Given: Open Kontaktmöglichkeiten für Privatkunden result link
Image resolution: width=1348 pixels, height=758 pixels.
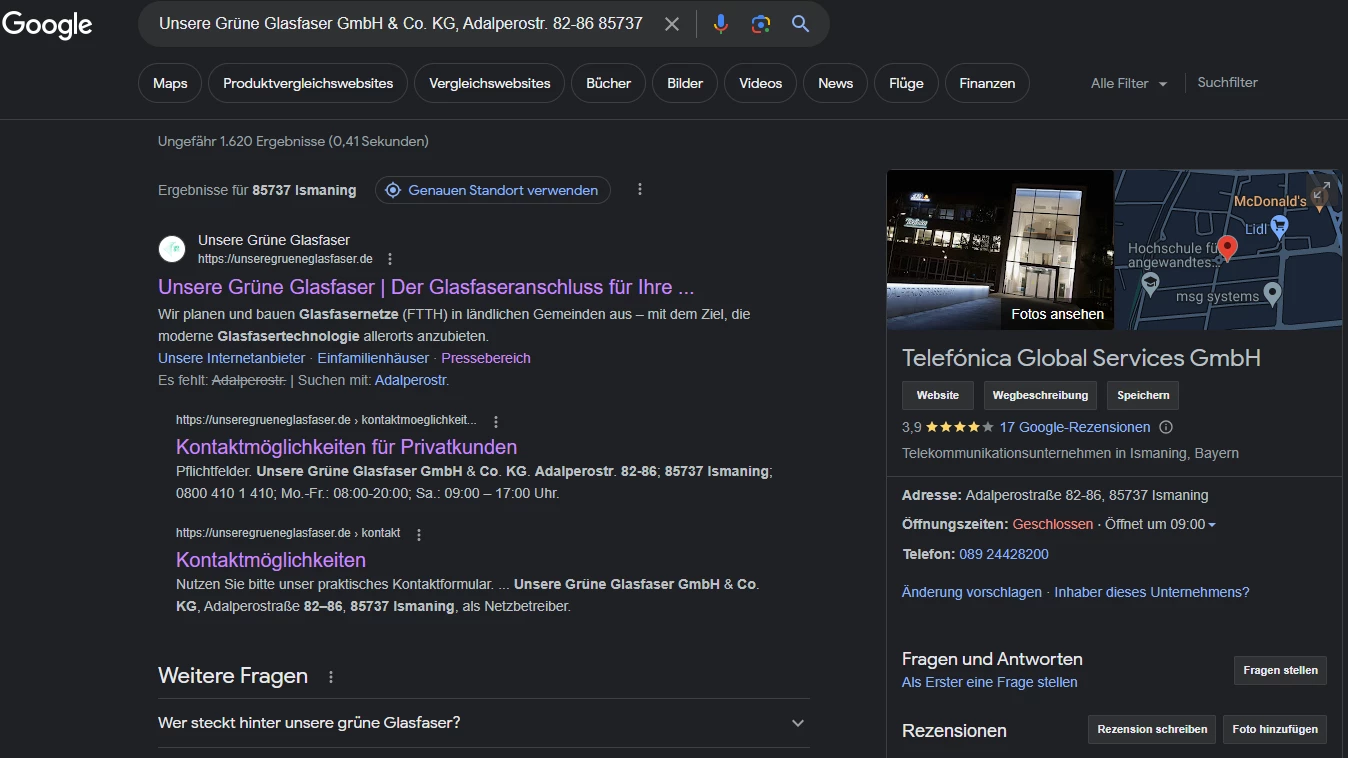Looking at the screenshot, I should 346,447.
